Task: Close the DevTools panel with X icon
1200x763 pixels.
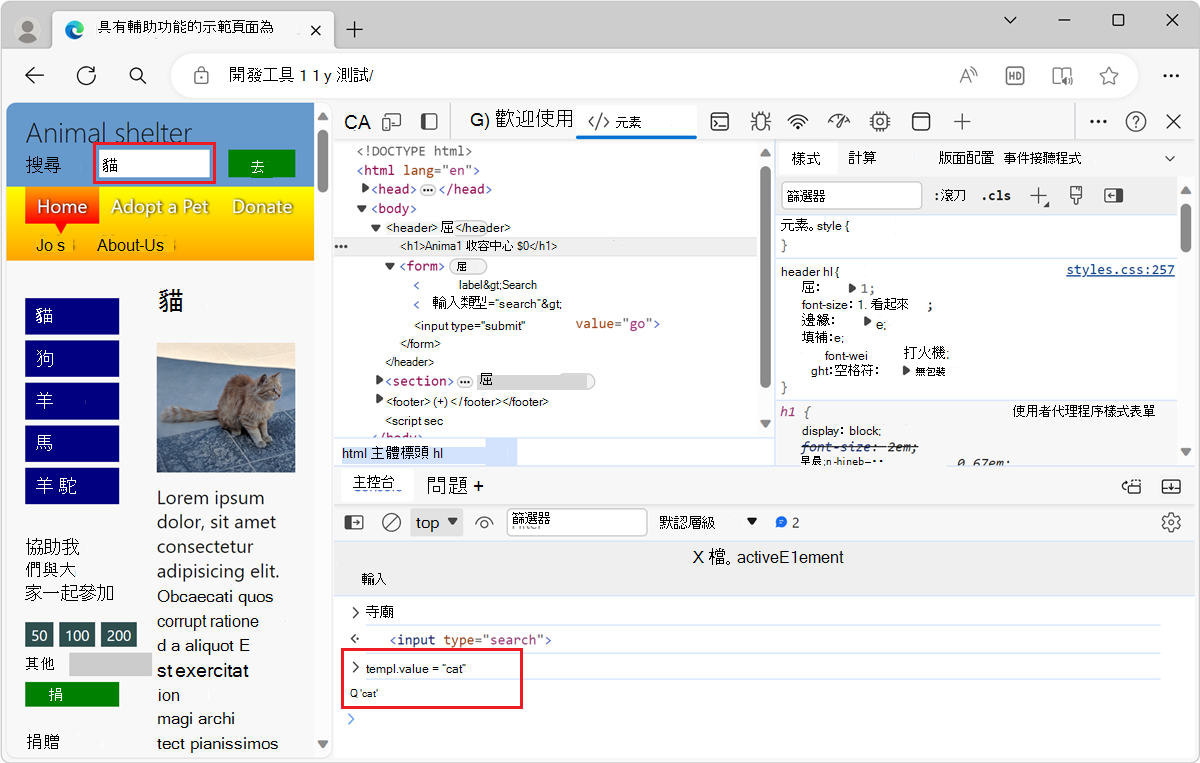Action: click(1174, 122)
